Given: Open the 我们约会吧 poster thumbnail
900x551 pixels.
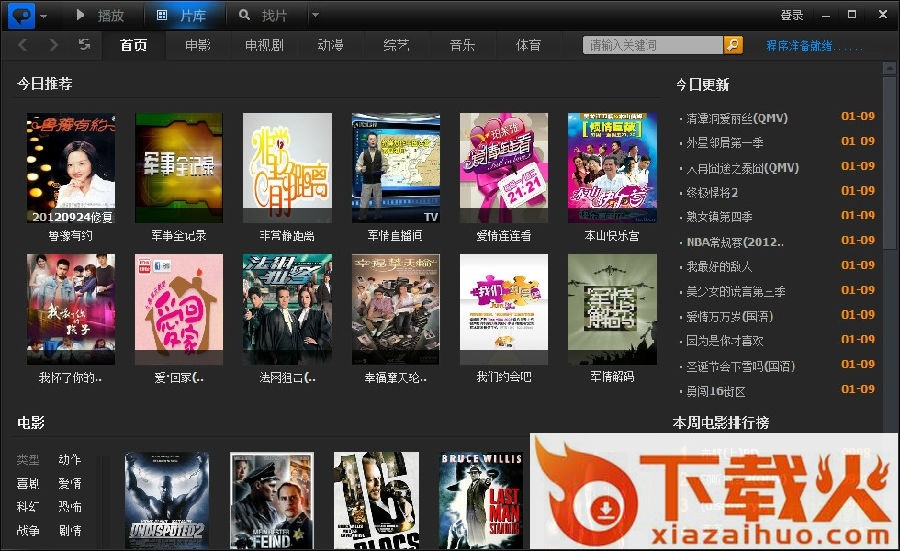Looking at the screenshot, I should [x=503, y=309].
